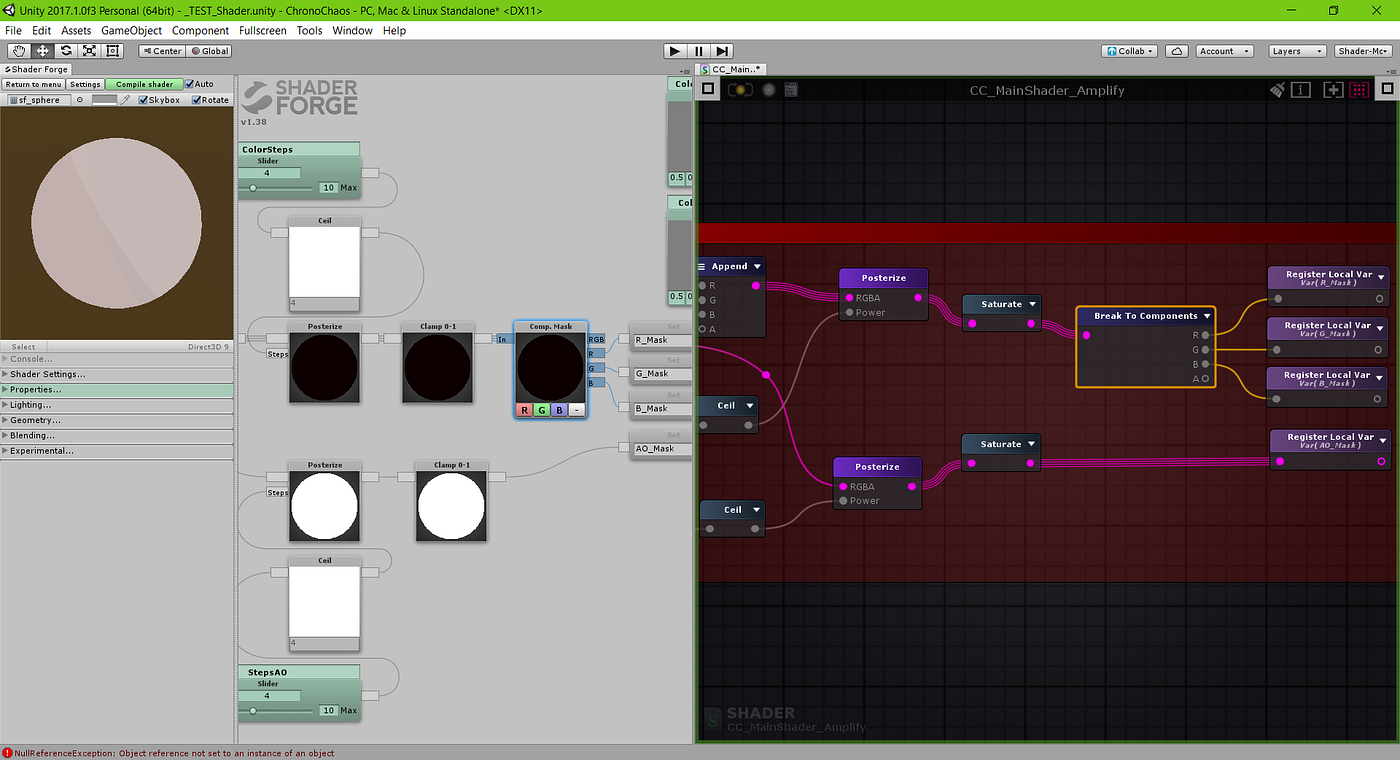Click Return to menu in Shader Forge
1400x760 pixels.
[x=32, y=84]
